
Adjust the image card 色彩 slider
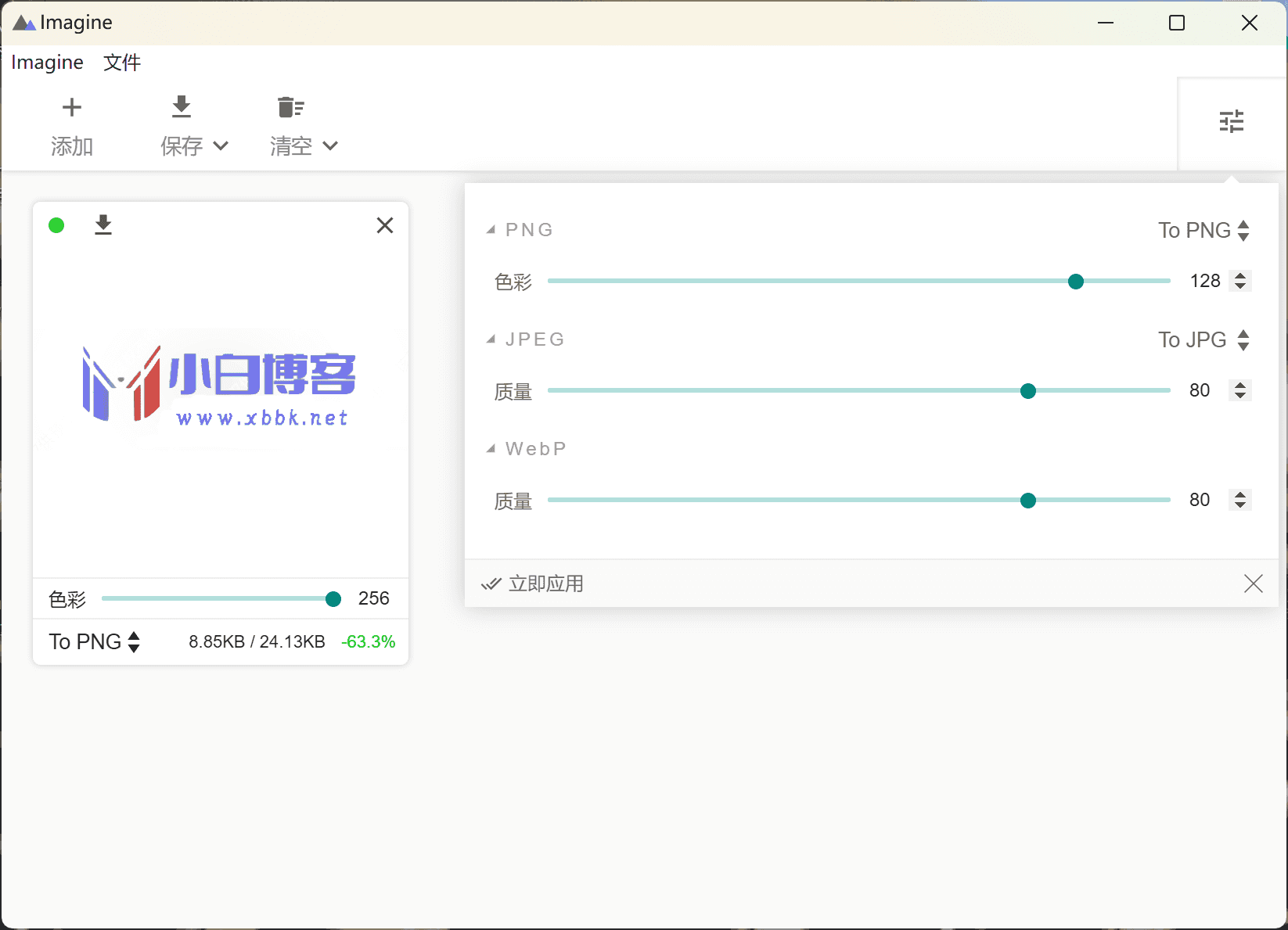[x=221, y=599]
